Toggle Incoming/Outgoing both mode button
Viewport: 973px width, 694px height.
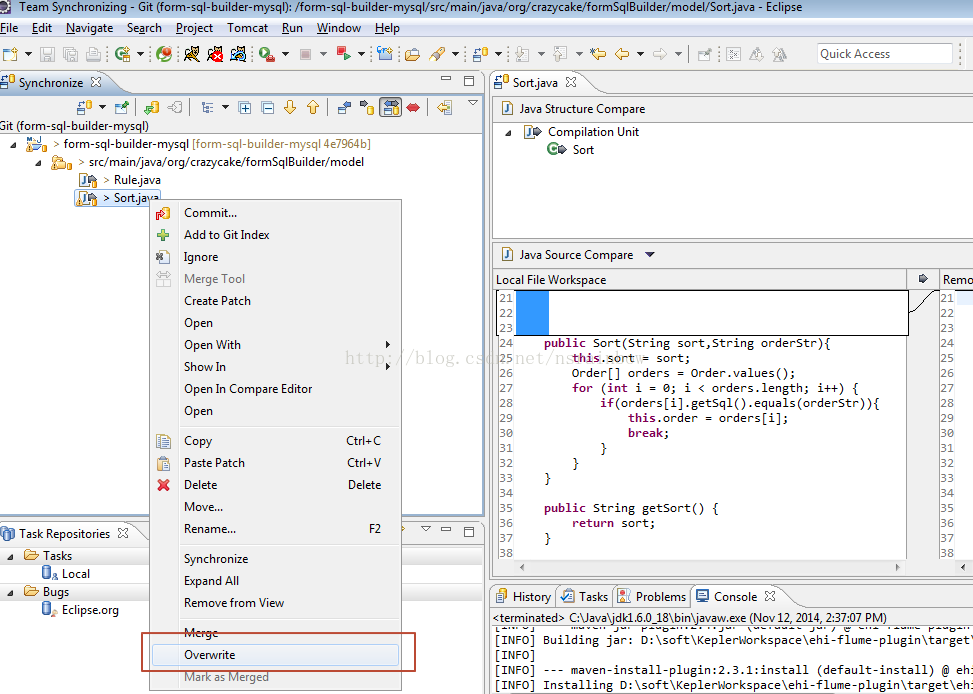(390, 107)
